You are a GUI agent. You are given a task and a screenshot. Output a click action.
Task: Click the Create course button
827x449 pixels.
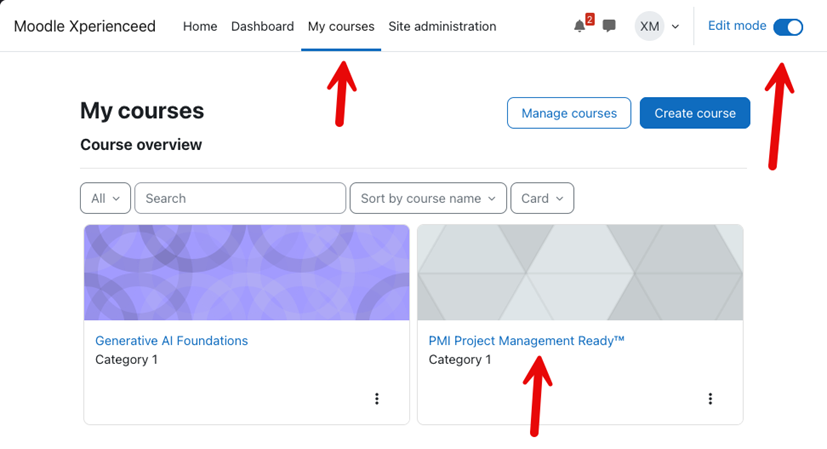coord(695,113)
